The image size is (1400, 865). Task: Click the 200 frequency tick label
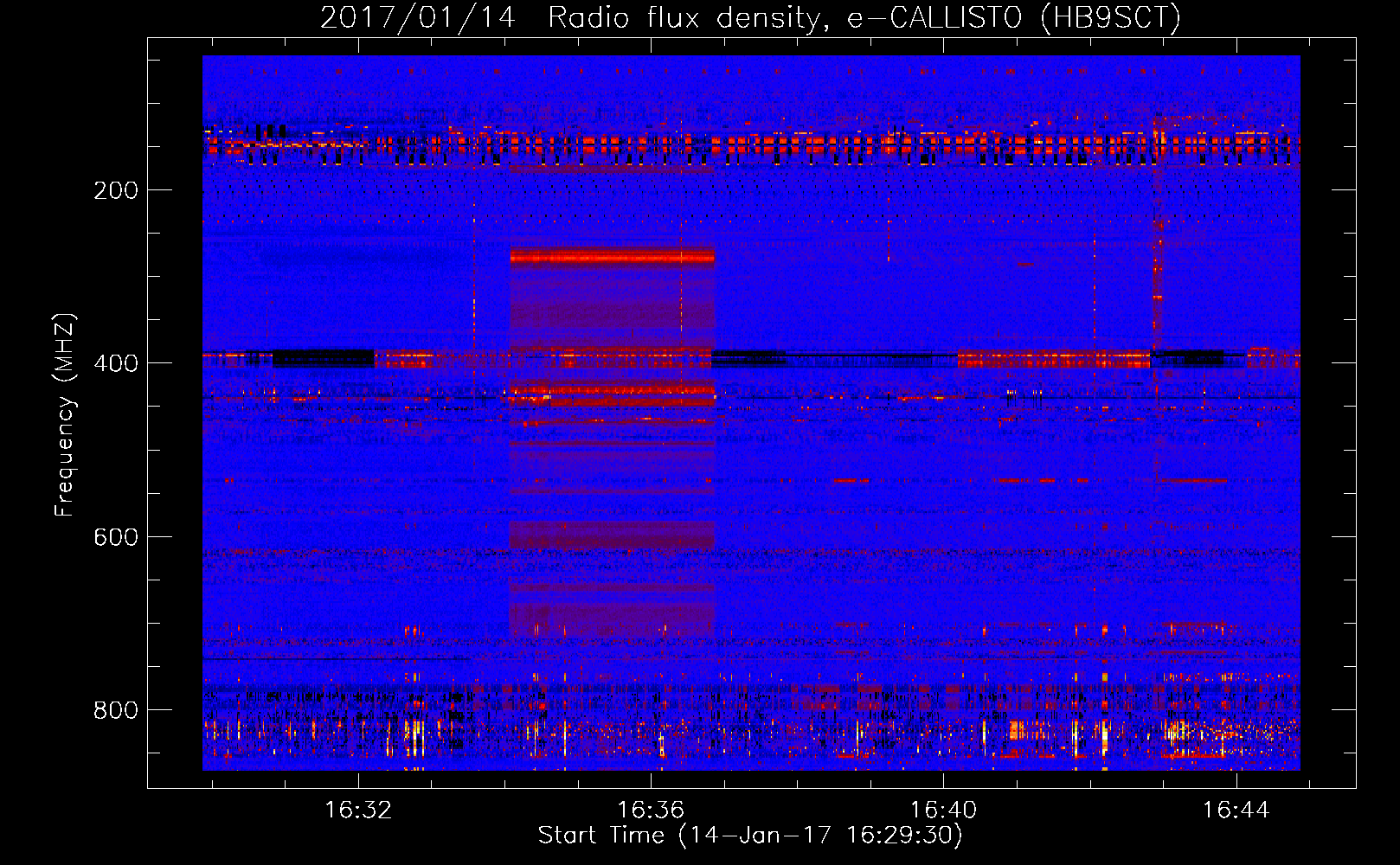tap(115, 190)
